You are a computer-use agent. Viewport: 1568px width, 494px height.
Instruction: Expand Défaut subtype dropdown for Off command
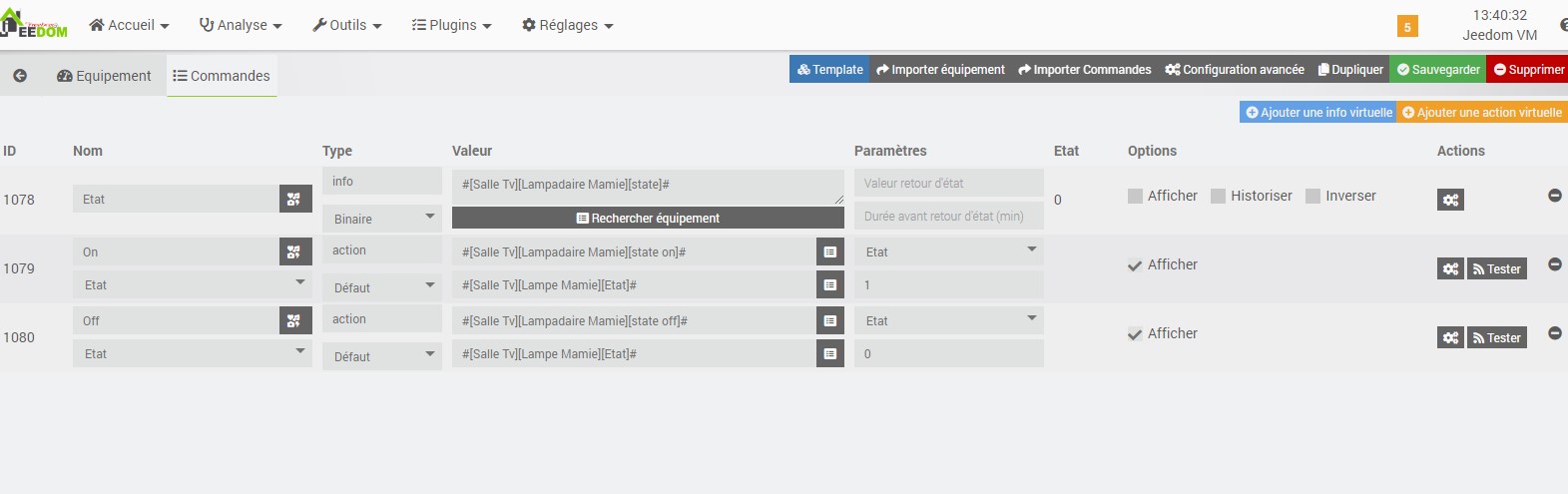[382, 356]
